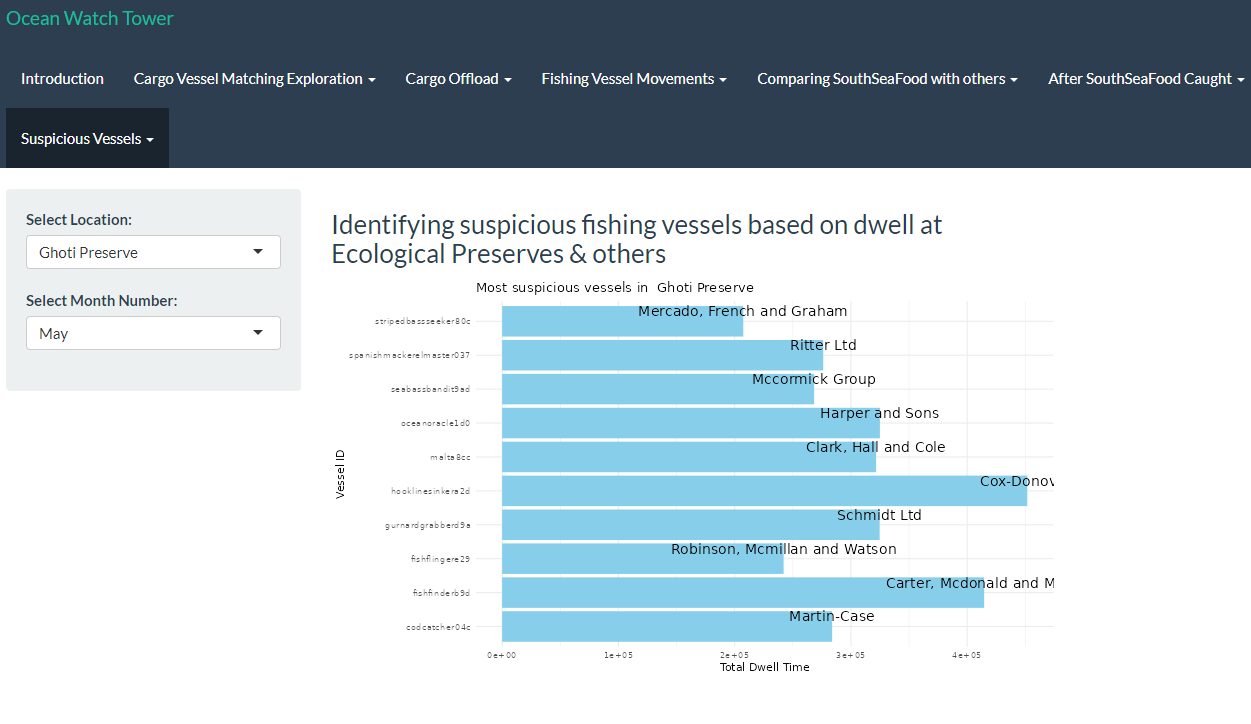
Task: Select the Schmidt Ltd bar in chart
Action: 690,525
